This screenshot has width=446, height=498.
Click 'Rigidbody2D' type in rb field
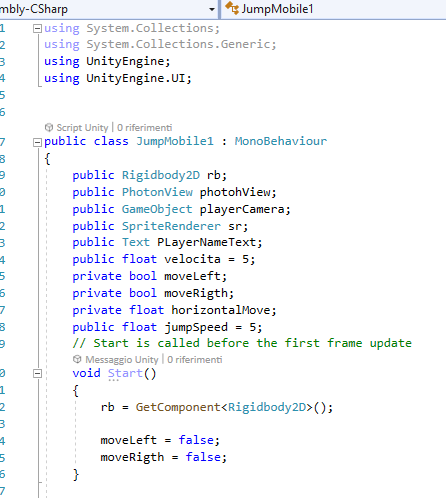(161, 175)
